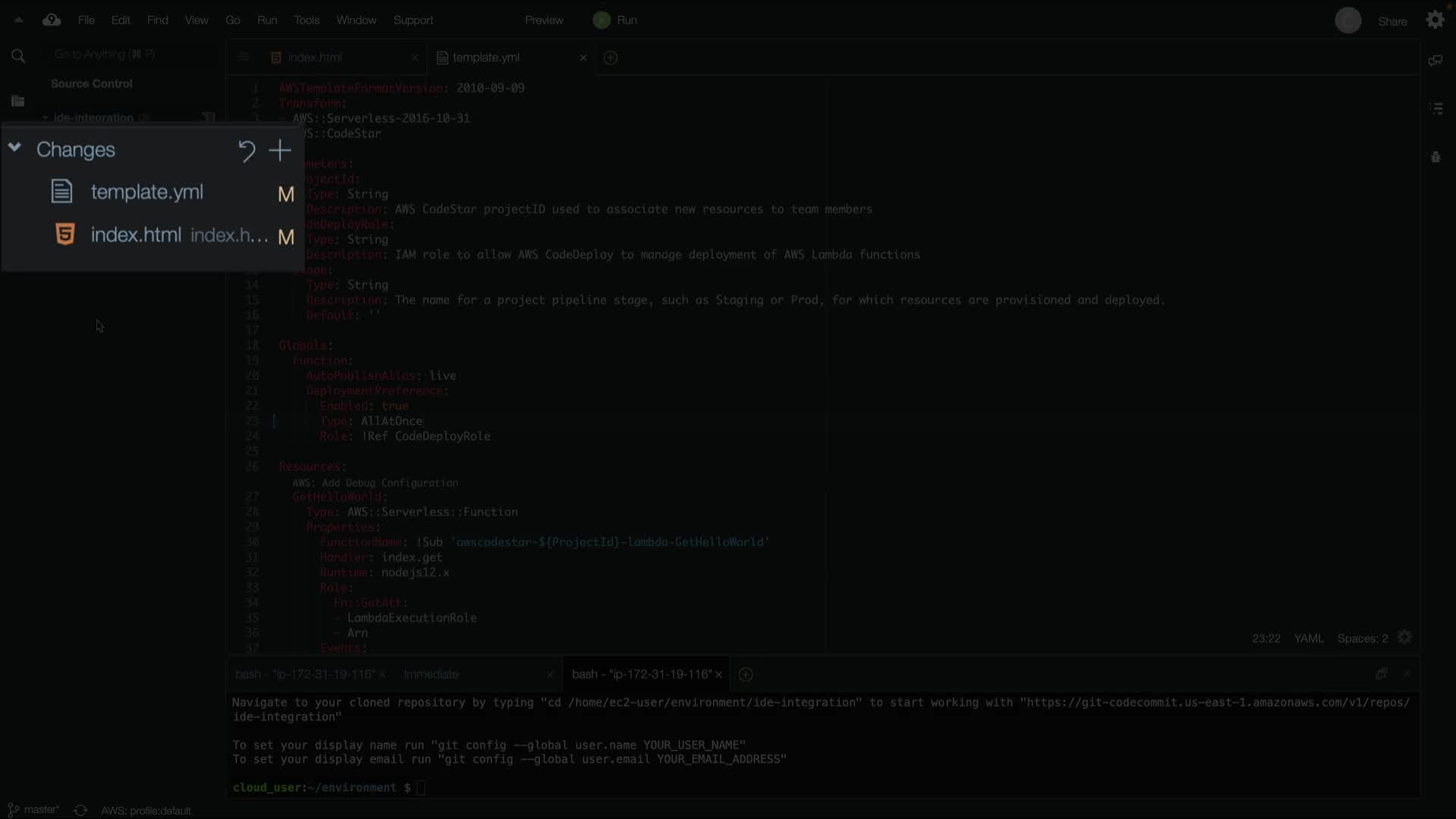The width and height of the screenshot is (1456, 819).
Task: Open the YAML syntax mode selector
Action: tap(1308, 639)
